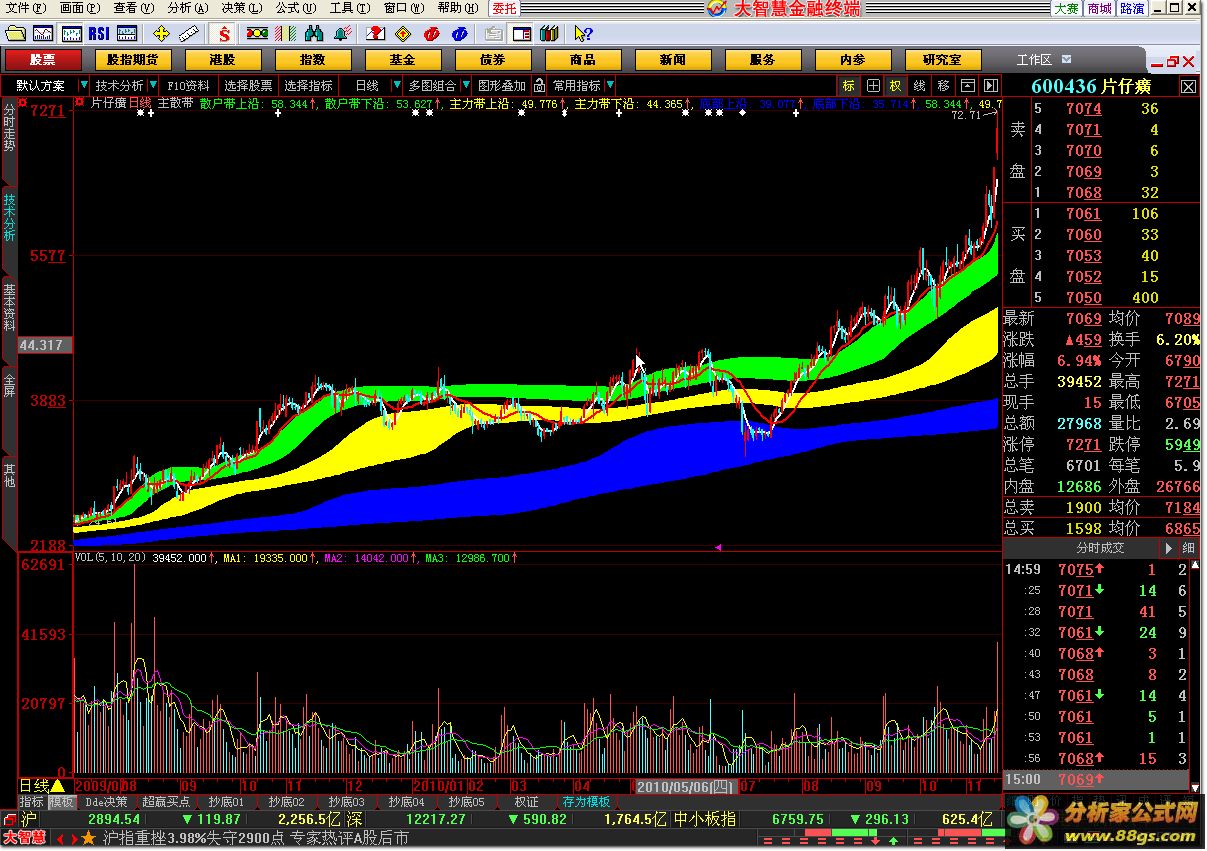Click the bookshelf books toolbar icon

(549, 34)
